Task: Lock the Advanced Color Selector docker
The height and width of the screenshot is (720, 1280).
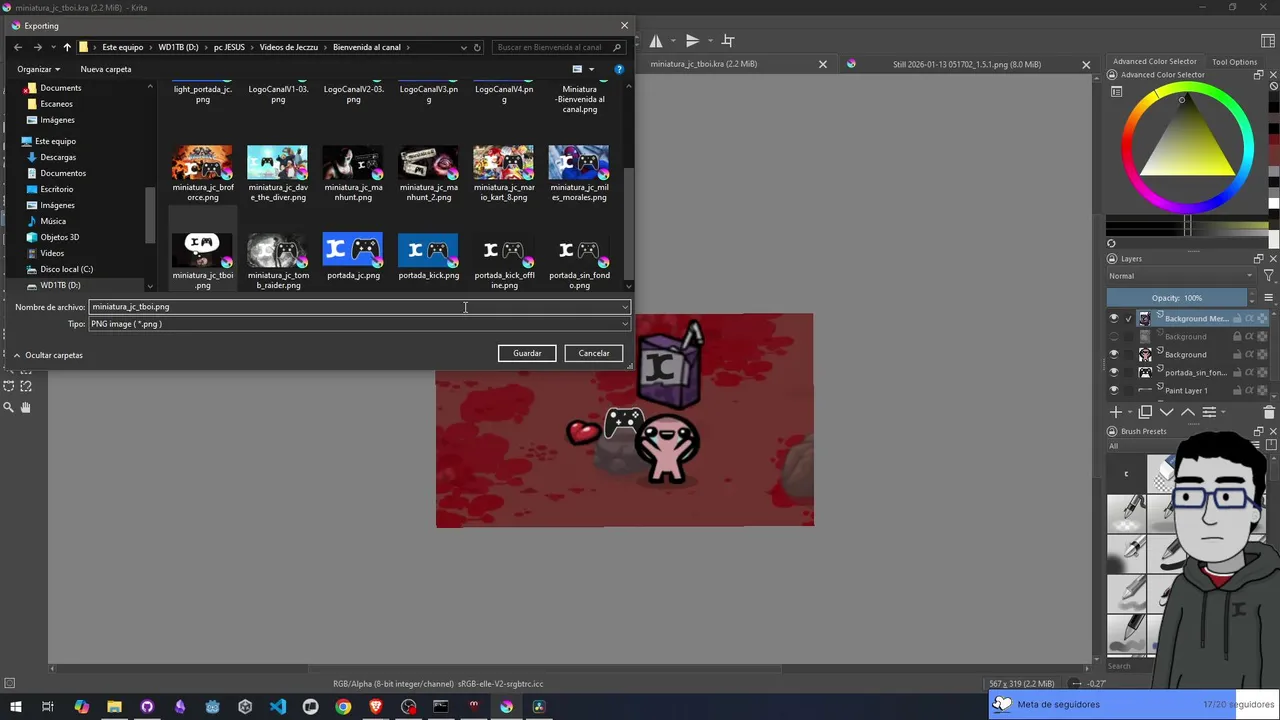Action: (x=1112, y=75)
